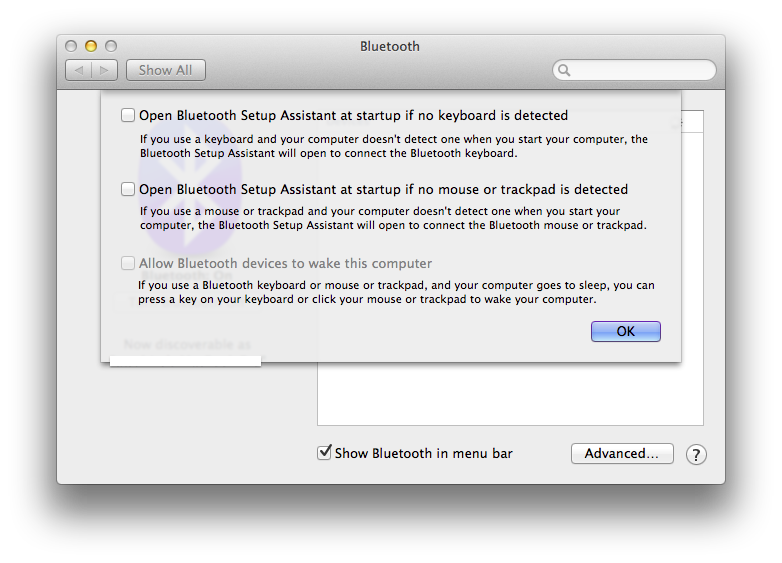
Task: Click the "Bluetooth" window title text
Action: pos(390,46)
